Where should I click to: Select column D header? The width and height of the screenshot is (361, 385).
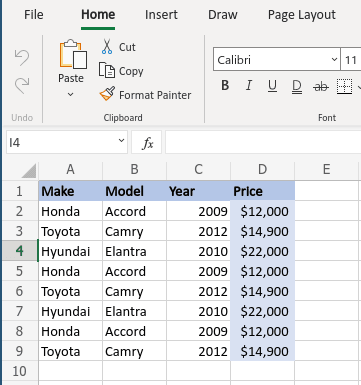[262, 170]
